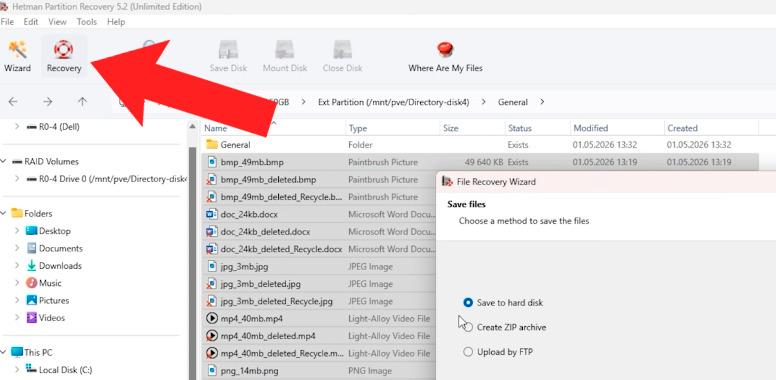
Task: Click the General breadcrumb segment
Action: click(513, 102)
